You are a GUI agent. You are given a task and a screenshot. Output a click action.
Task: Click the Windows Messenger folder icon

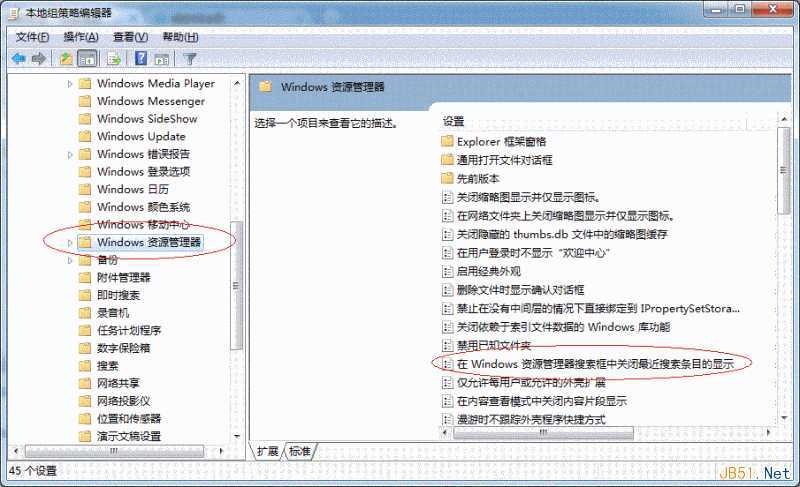[x=85, y=101]
